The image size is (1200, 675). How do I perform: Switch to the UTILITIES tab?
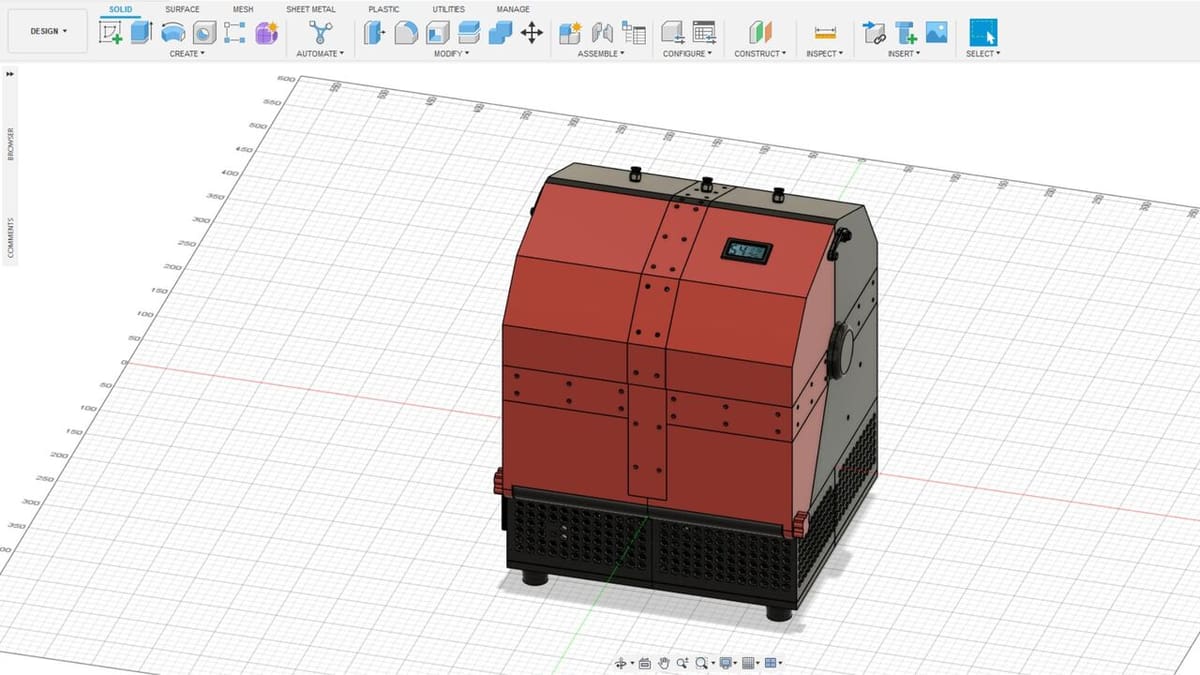(448, 9)
